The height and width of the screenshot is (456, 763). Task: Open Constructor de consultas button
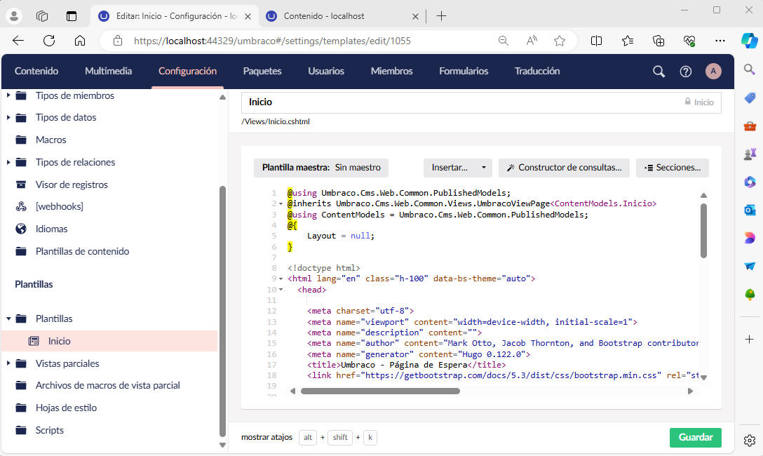point(564,168)
